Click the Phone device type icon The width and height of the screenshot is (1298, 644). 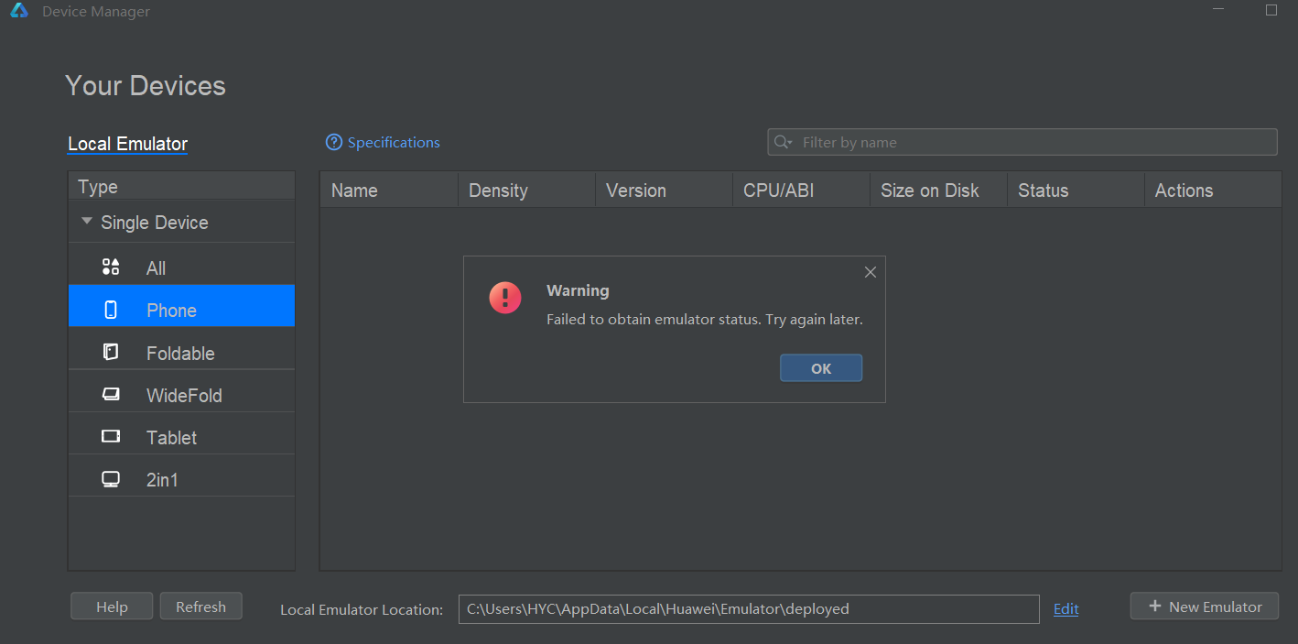(111, 310)
